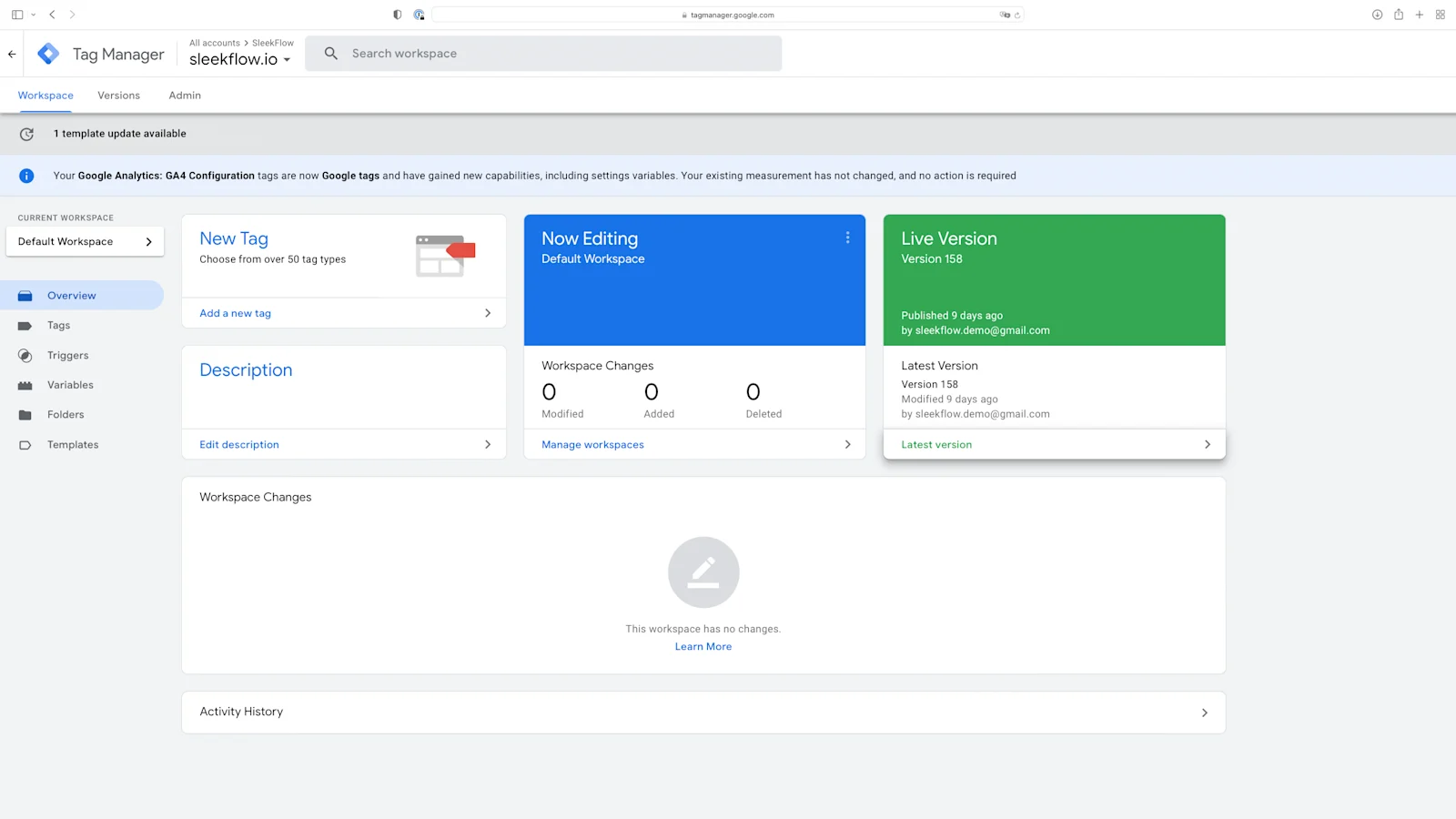Select the Variables sidebar icon
Screen dimensions: 1456x819
point(25,384)
